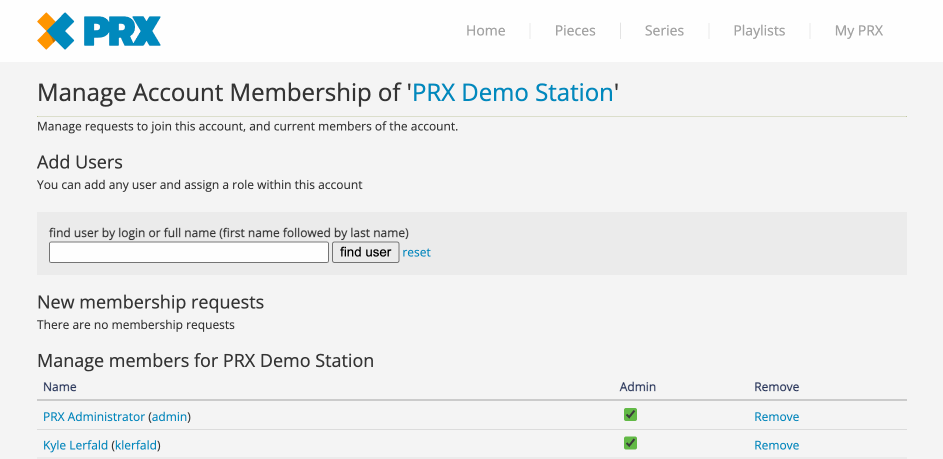The width and height of the screenshot is (943, 459).
Task: Select the 'You can add any user' line
Action: pyautogui.click(x=200, y=185)
